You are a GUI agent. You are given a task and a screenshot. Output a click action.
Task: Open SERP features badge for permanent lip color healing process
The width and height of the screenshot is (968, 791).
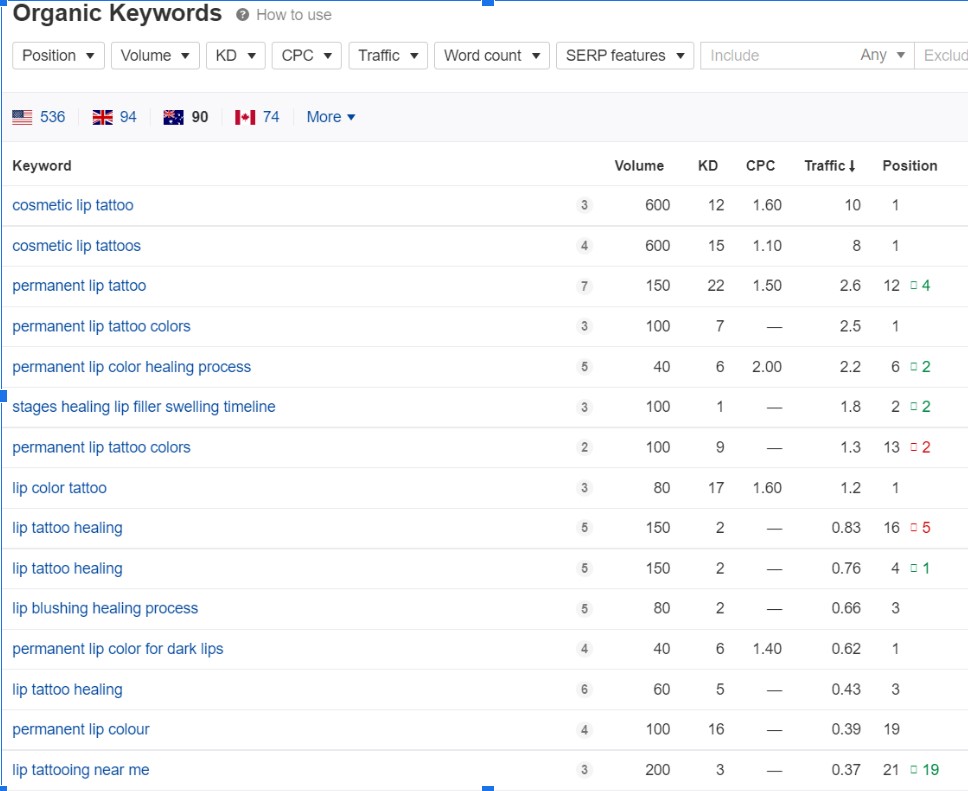point(584,367)
